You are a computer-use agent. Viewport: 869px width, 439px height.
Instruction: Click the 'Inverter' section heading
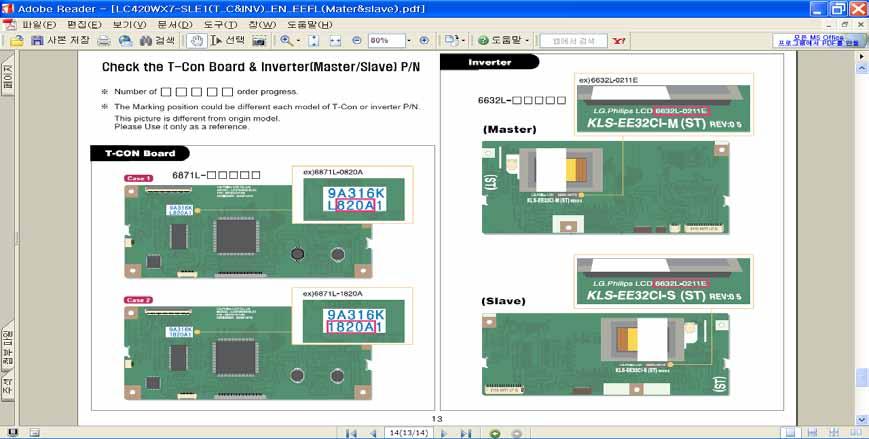point(489,62)
